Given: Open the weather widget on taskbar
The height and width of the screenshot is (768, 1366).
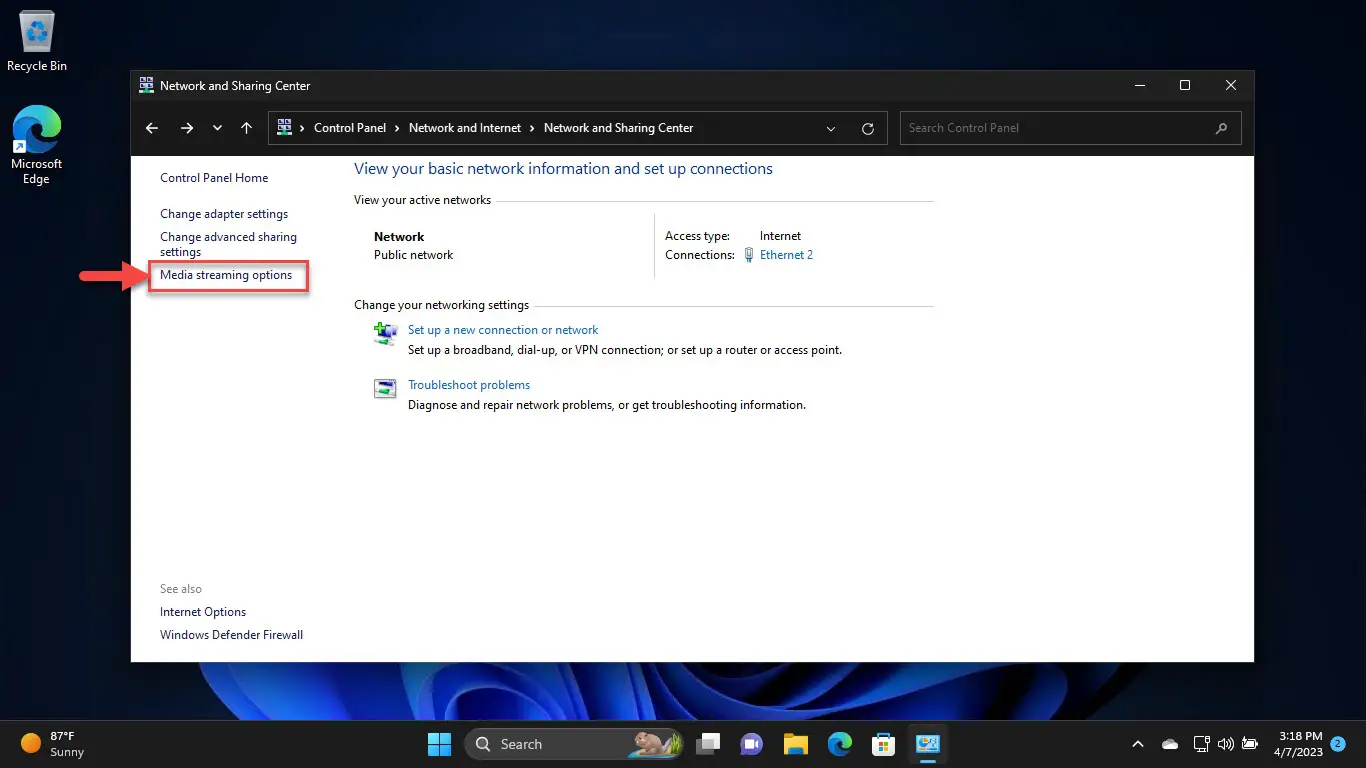Looking at the screenshot, I should pyautogui.click(x=53, y=744).
